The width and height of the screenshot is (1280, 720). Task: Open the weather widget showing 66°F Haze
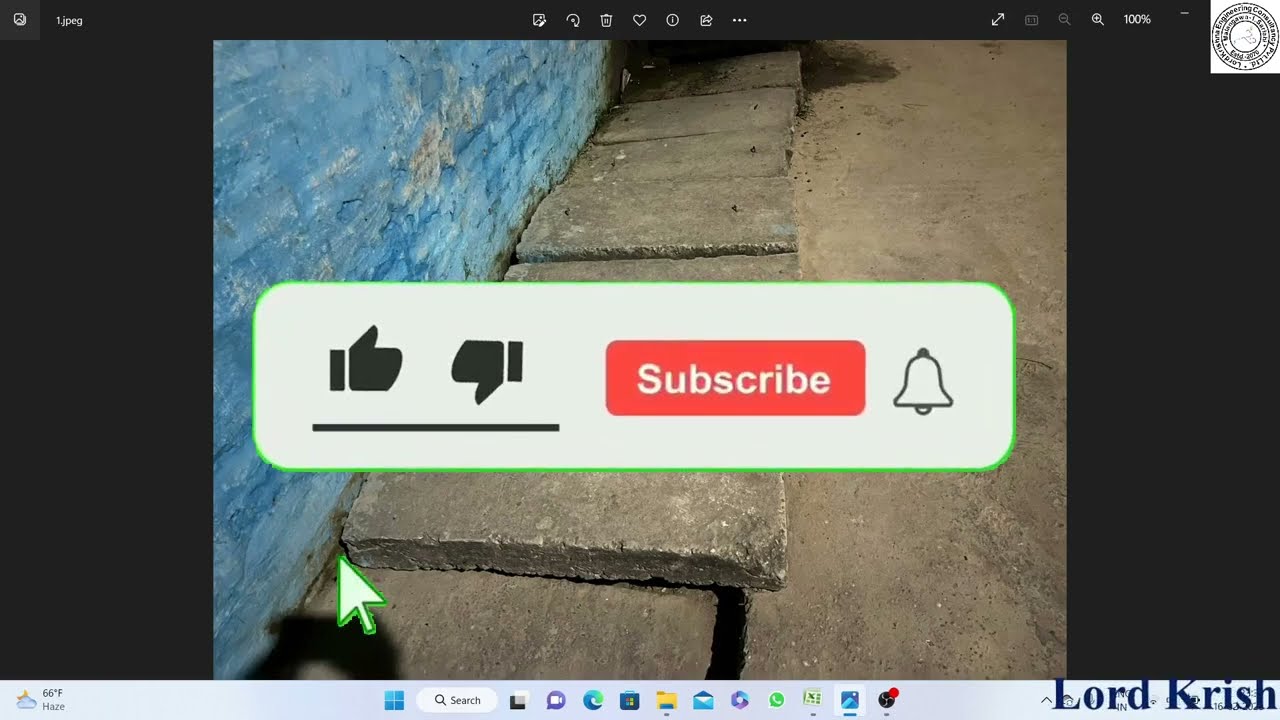[41, 700]
